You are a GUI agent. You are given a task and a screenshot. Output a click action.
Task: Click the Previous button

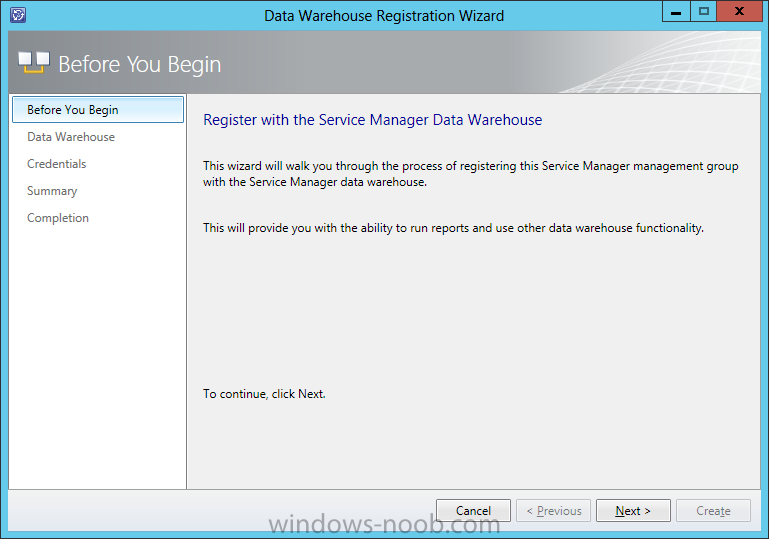[x=554, y=511]
